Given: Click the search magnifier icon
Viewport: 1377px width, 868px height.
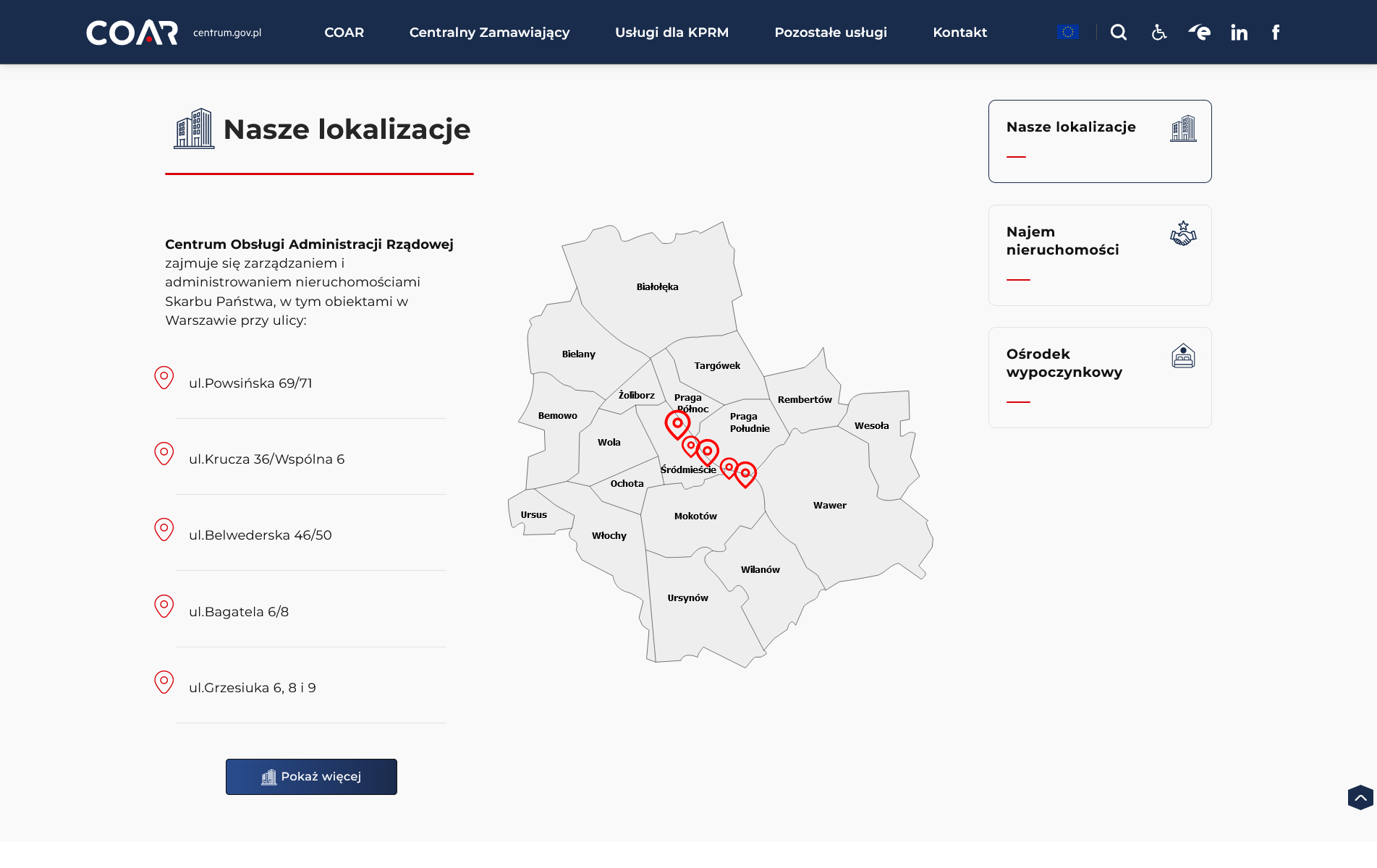Looking at the screenshot, I should click(1118, 33).
